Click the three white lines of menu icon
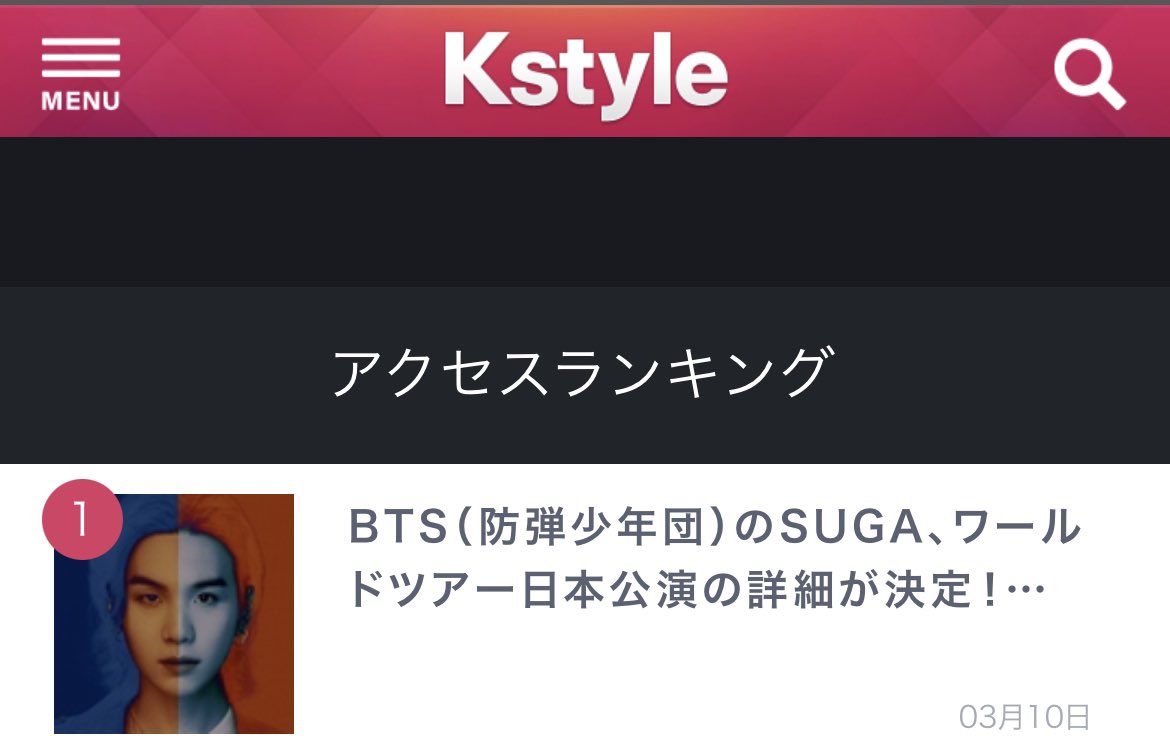 81,57
